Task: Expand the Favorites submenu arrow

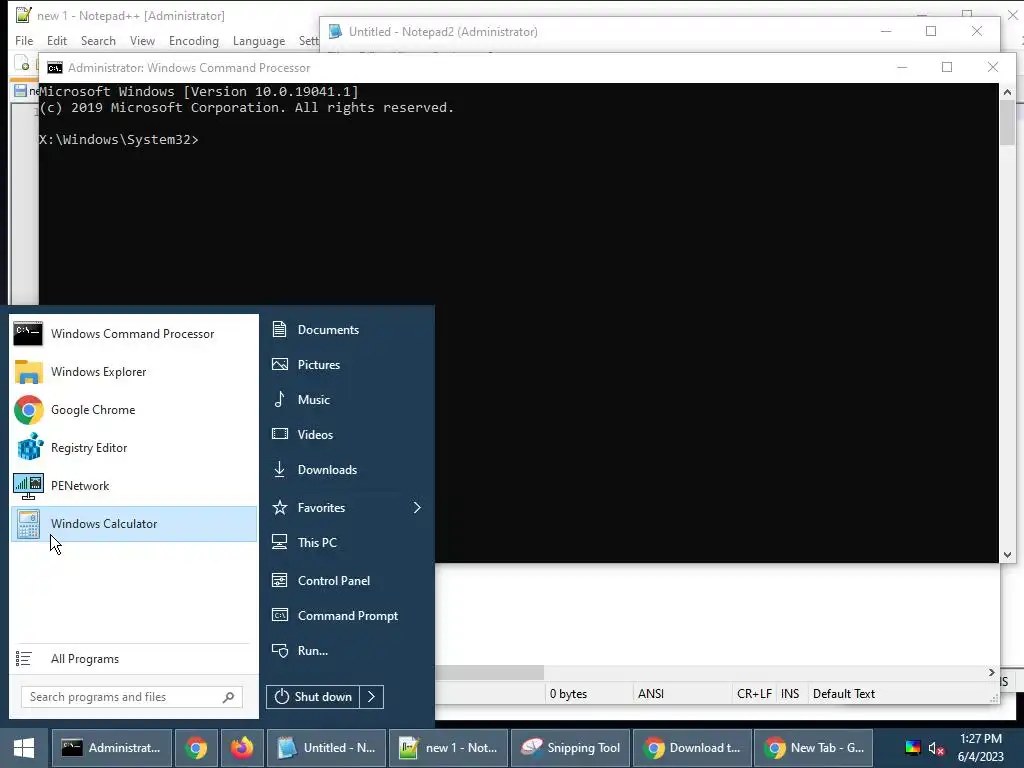Action: click(417, 507)
